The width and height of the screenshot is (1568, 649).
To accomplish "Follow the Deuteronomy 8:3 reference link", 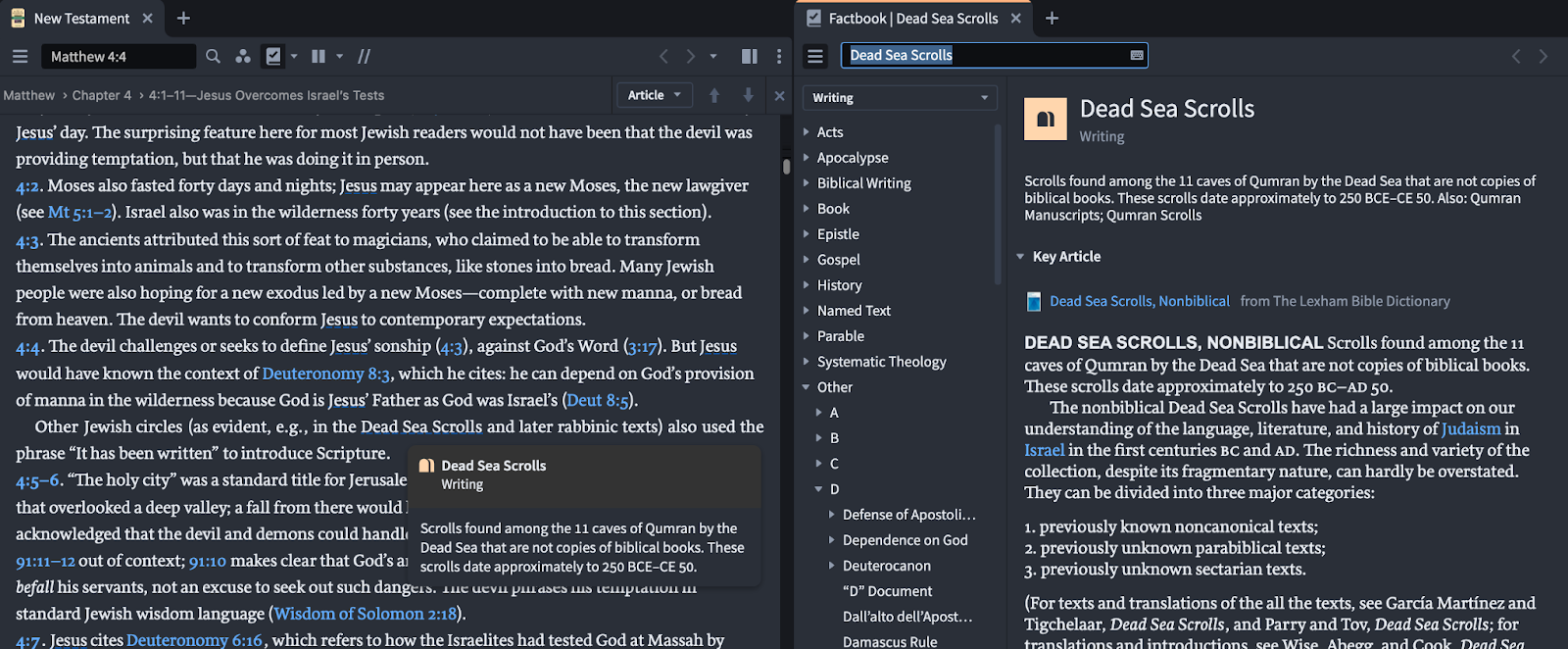I will (x=326, y=374).
